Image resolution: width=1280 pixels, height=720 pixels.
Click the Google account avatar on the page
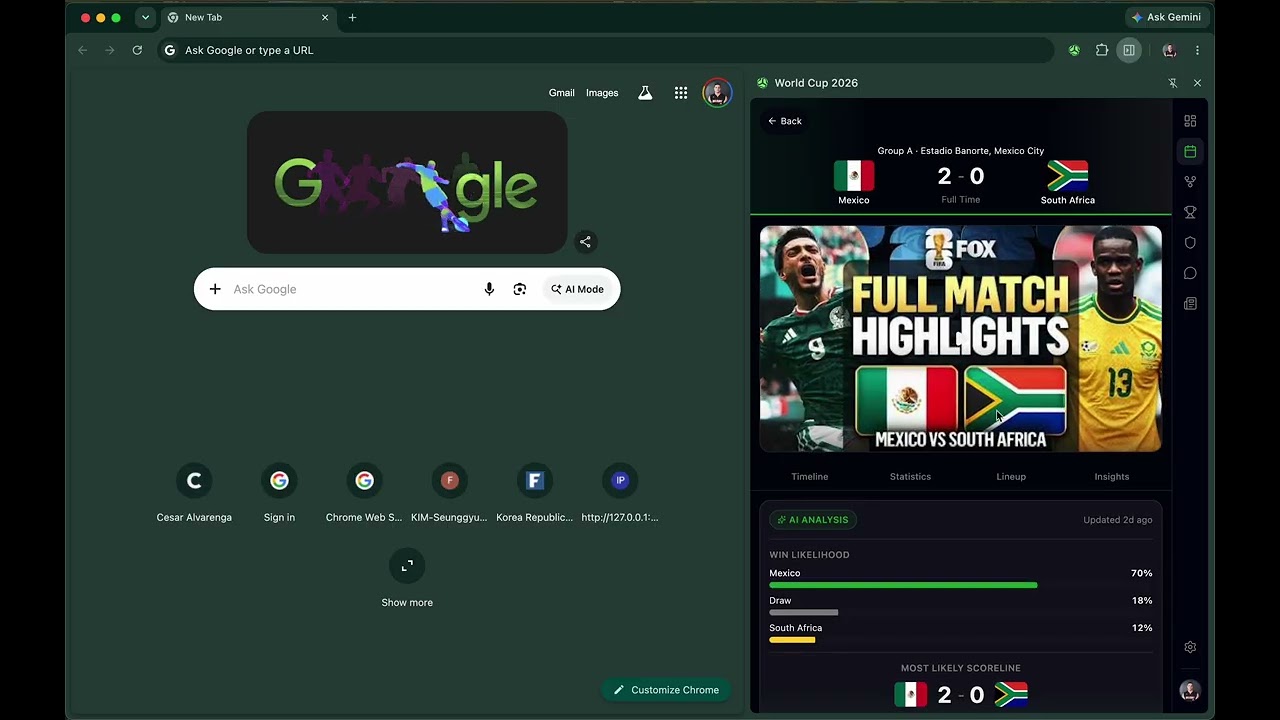(717, 93)
